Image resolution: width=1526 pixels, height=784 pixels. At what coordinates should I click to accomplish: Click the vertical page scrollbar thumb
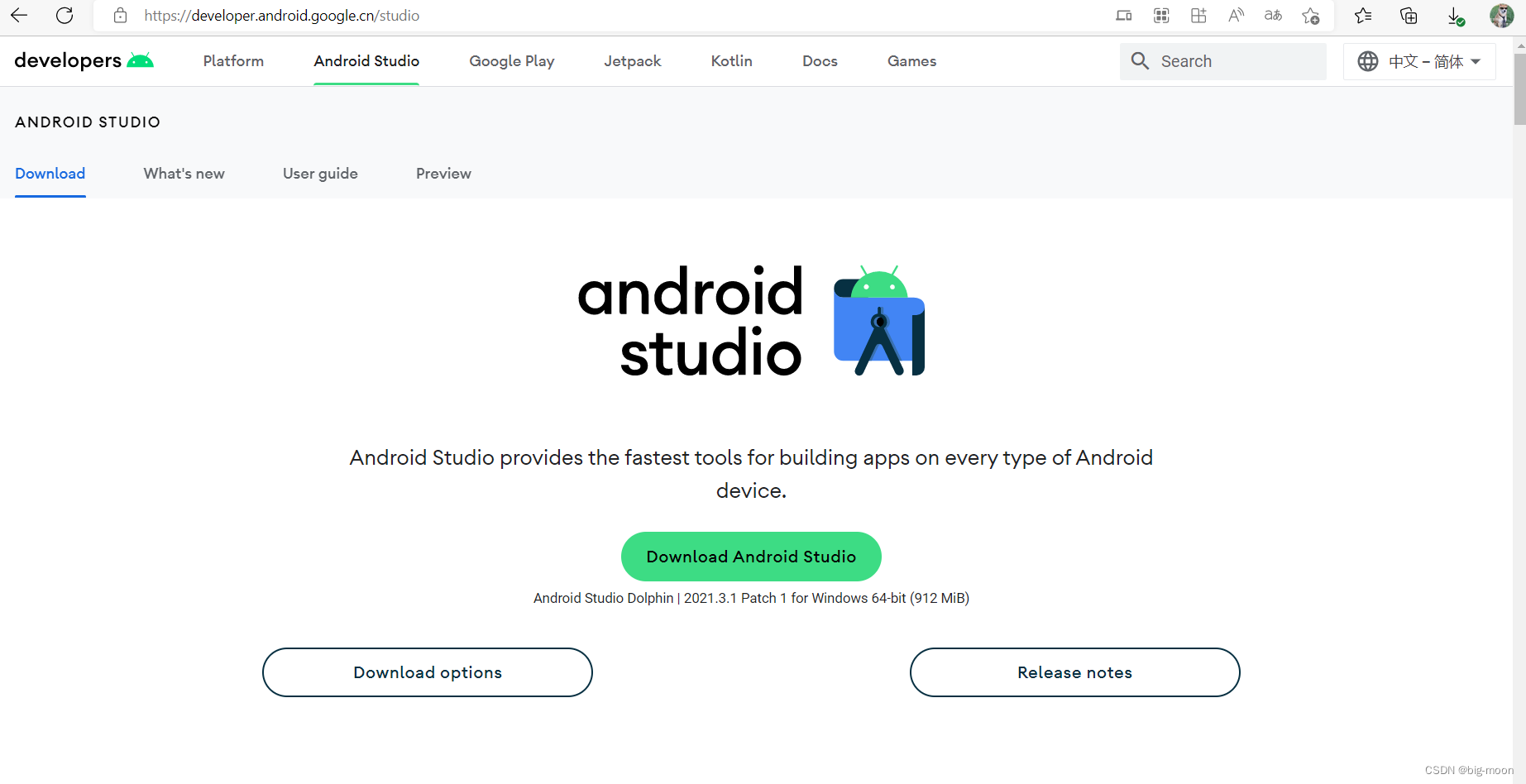tap(1519, 89)
